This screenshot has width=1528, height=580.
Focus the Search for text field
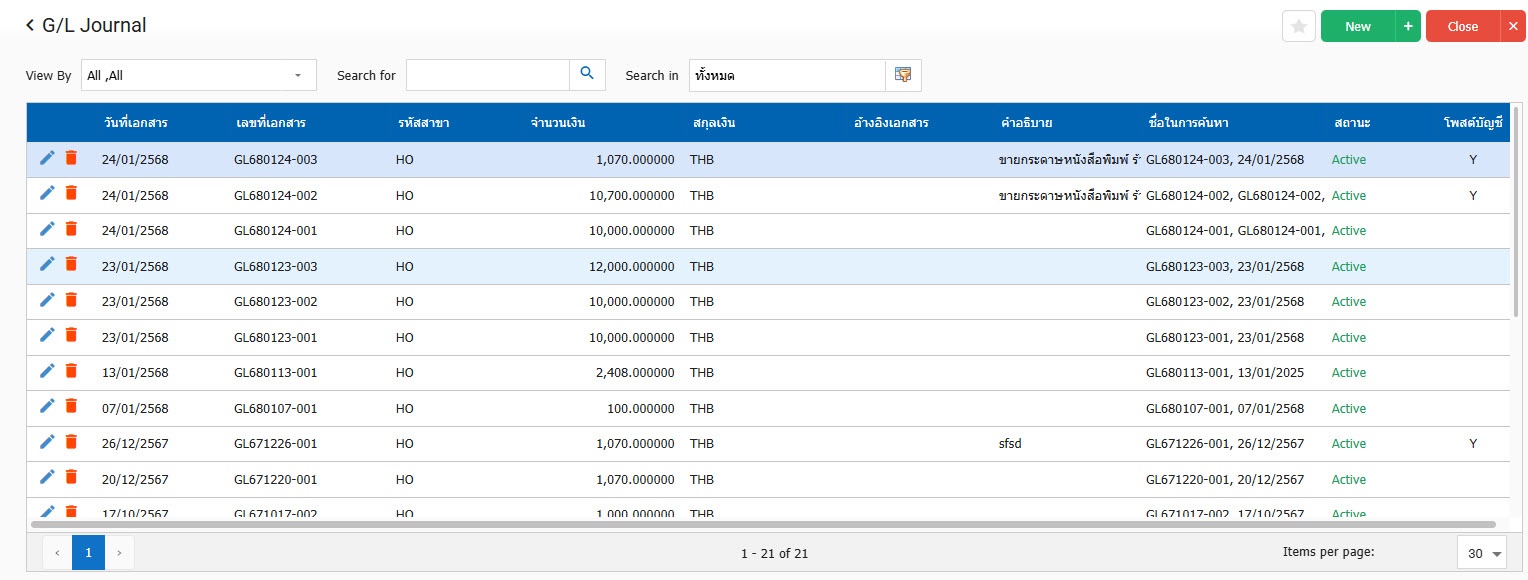(487, 75)
